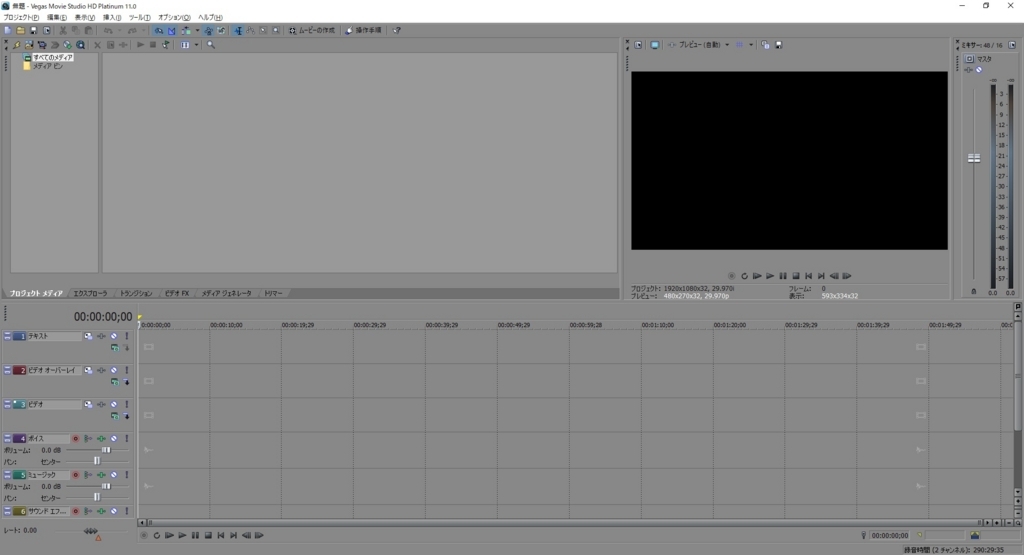Open the ツール menu
The width and height of the screenshot is (1024, 555).
tap(139, 18)
